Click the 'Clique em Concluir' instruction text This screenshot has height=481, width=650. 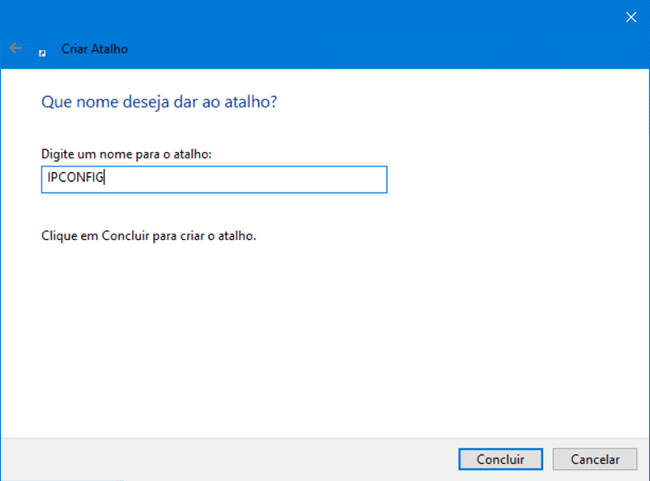pyautogui.click(x=149, y=237)
